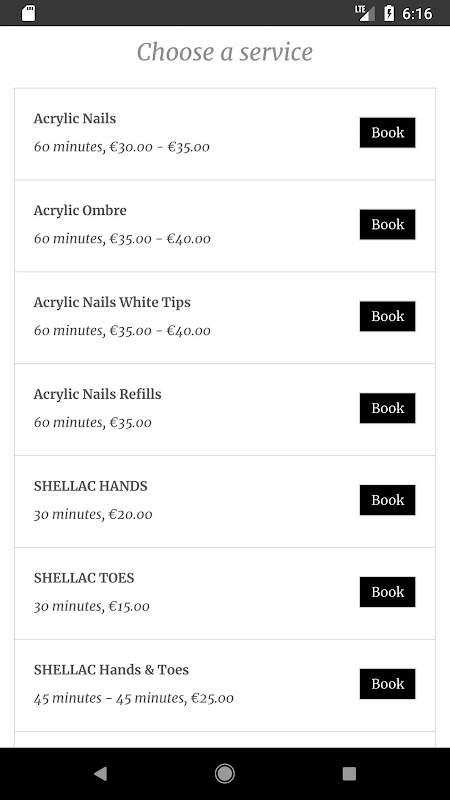Tap the 6:16 clock in status bar
This screenshot has width=450, height=800.
tap(417, 13)
